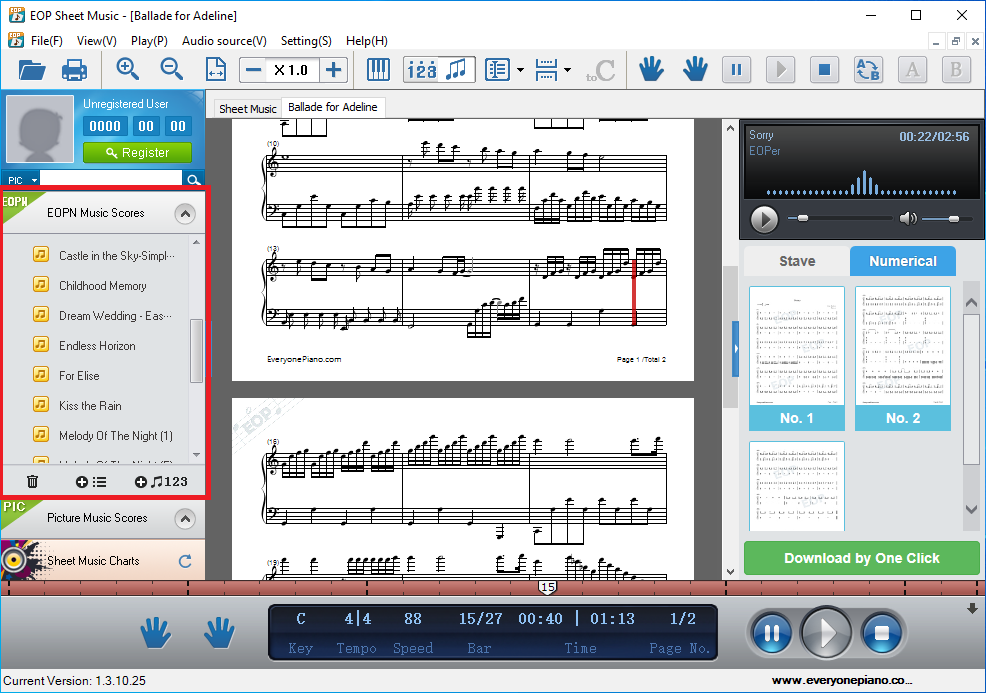This screenshot has width=986, height=693.
Task: Toggle stave music note display in toolbar
Action: tap(456, 70)
